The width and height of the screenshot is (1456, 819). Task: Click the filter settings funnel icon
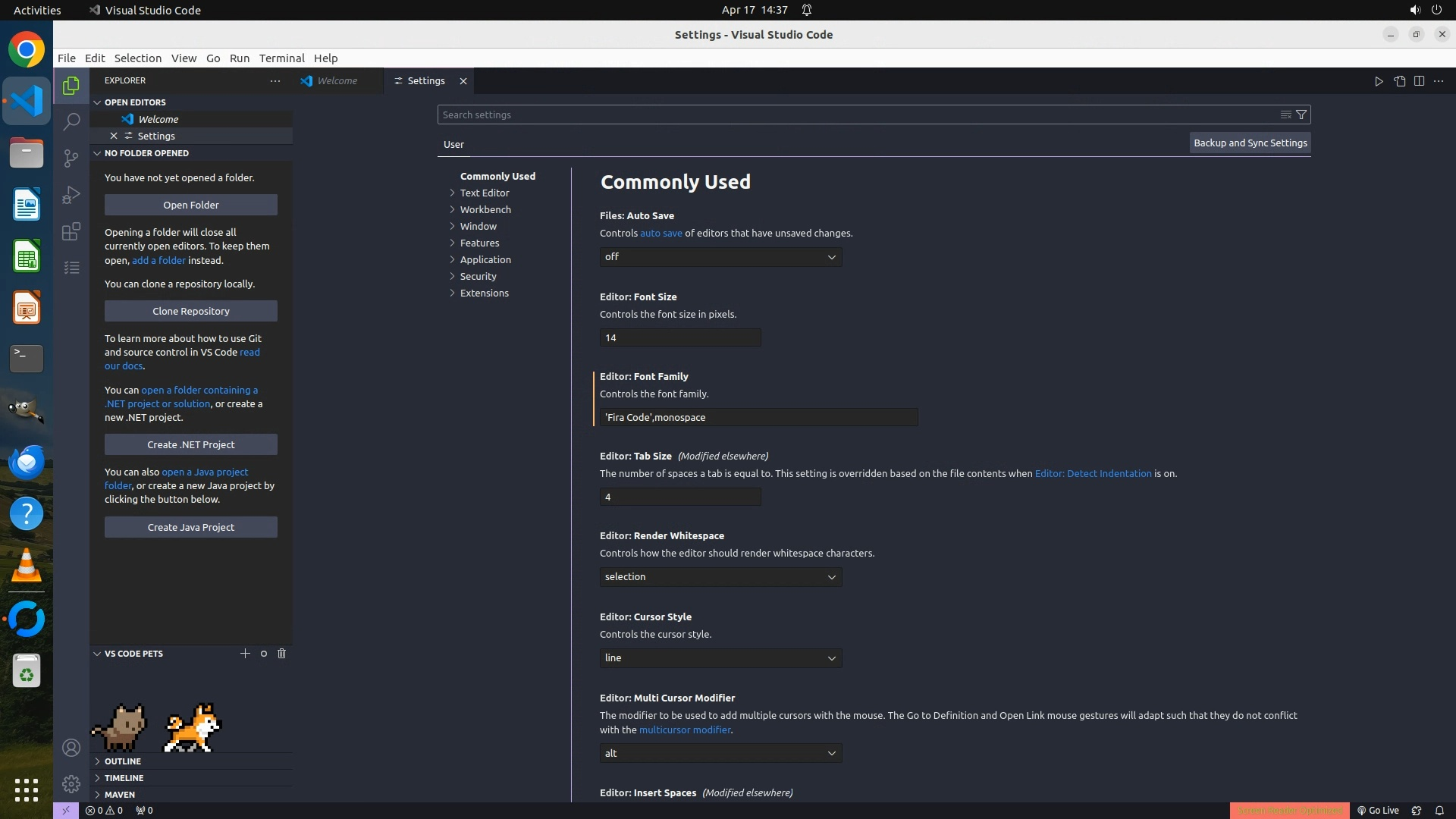tap(1301, 115)
